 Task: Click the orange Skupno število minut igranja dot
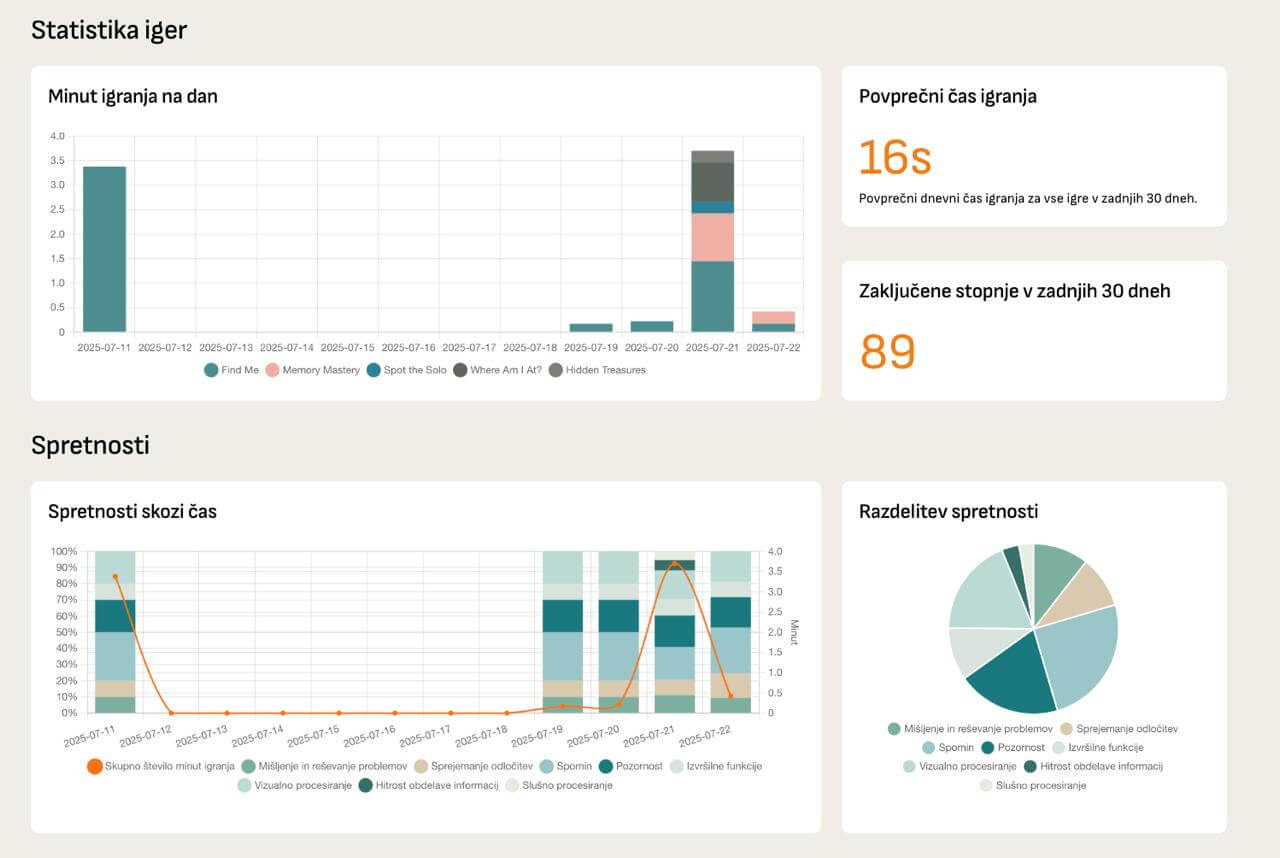pos(94,766)
